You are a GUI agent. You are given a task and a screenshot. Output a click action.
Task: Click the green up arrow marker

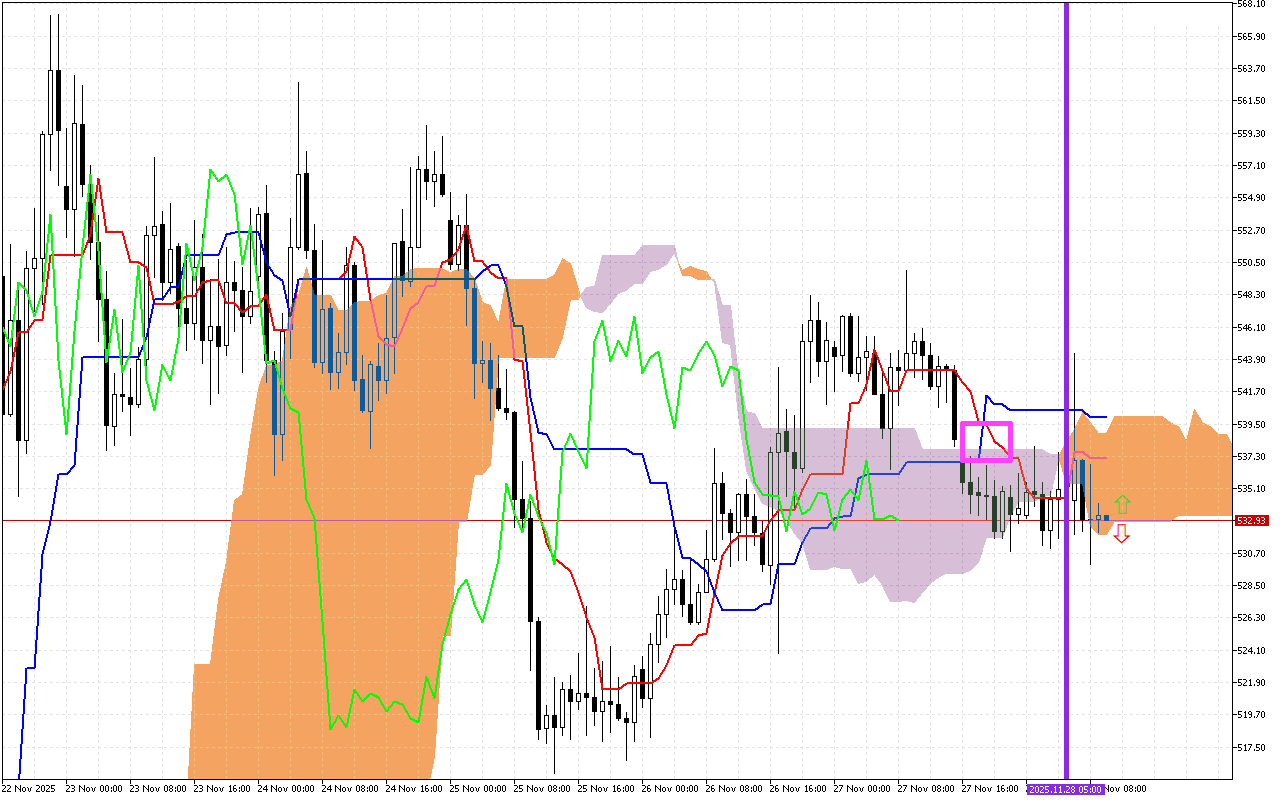1122,504
